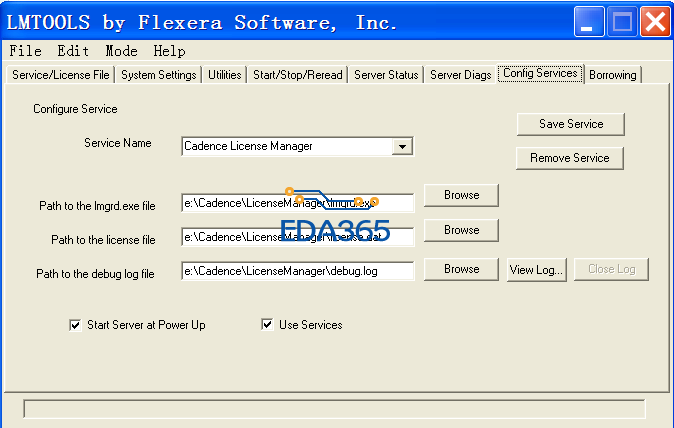The width and height of the screenshot is (674, 428).
Task: Close the LMTOOLS window
Action: click(655, 21)
